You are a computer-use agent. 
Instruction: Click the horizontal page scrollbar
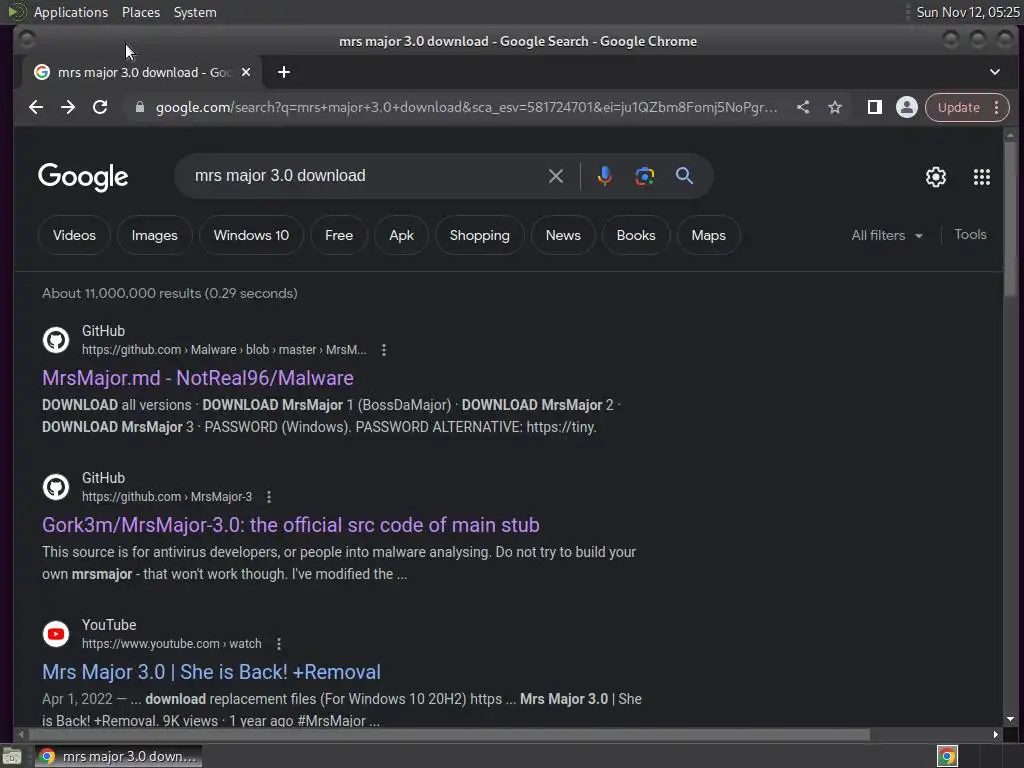[x=447, y=735]
